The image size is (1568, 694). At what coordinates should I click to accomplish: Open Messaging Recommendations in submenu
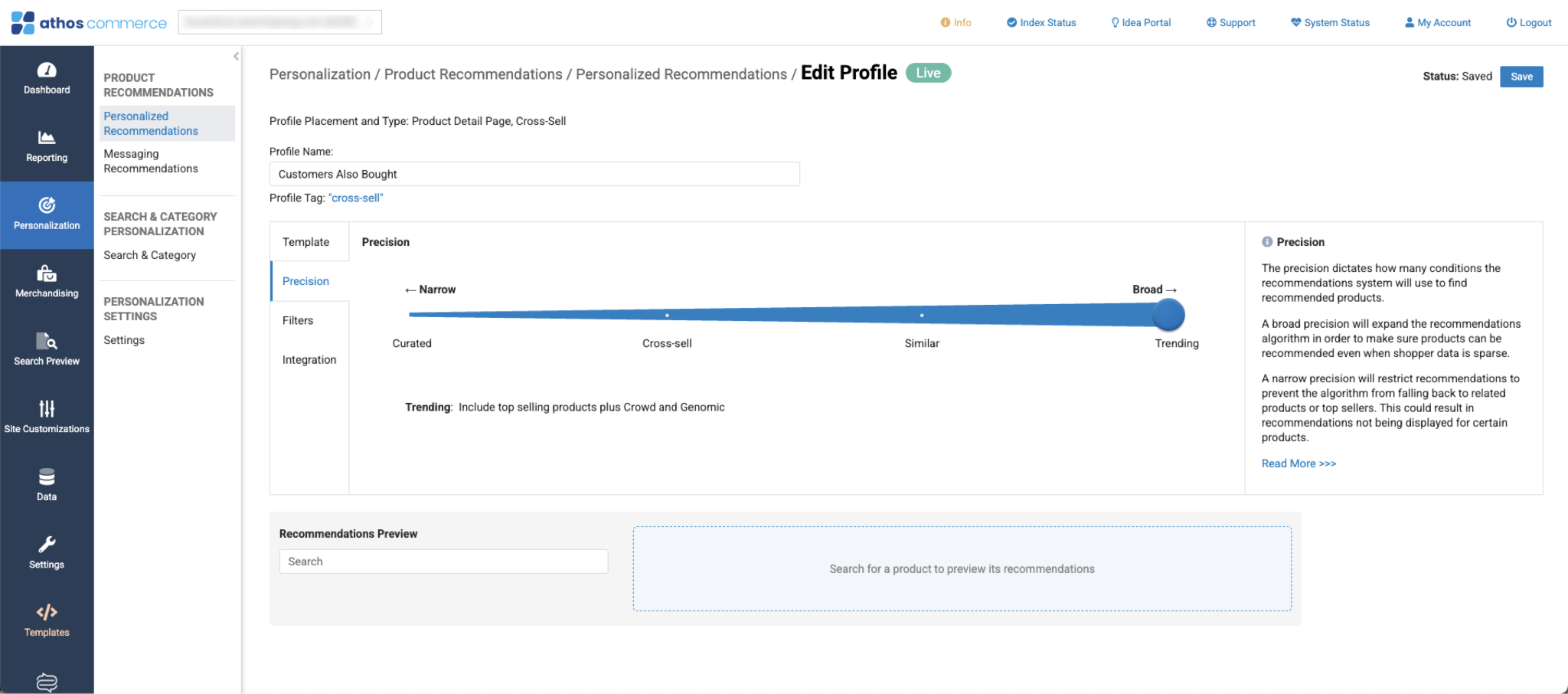coord(151,161)
